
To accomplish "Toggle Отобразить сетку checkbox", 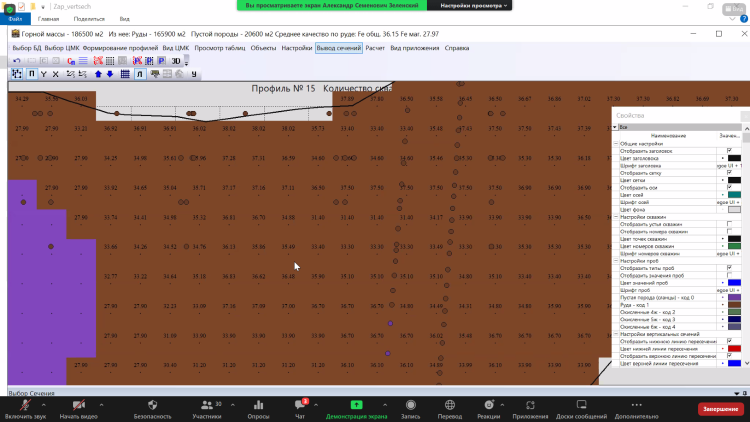I will pos(729,172).
